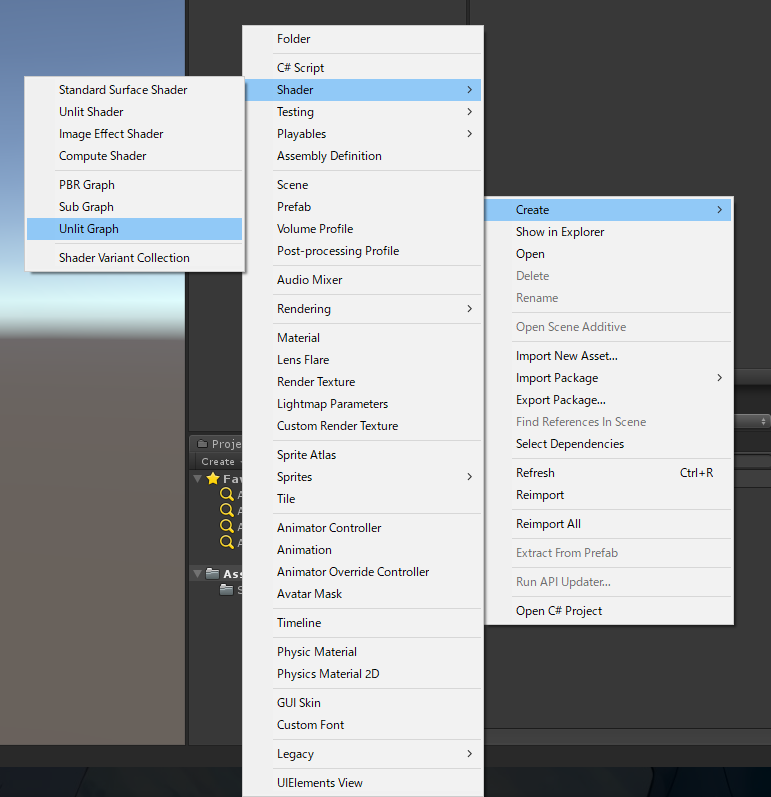Choose Post-processing Profile
The height and width of the screenshot is (797, 771).
tap(363, 251)
